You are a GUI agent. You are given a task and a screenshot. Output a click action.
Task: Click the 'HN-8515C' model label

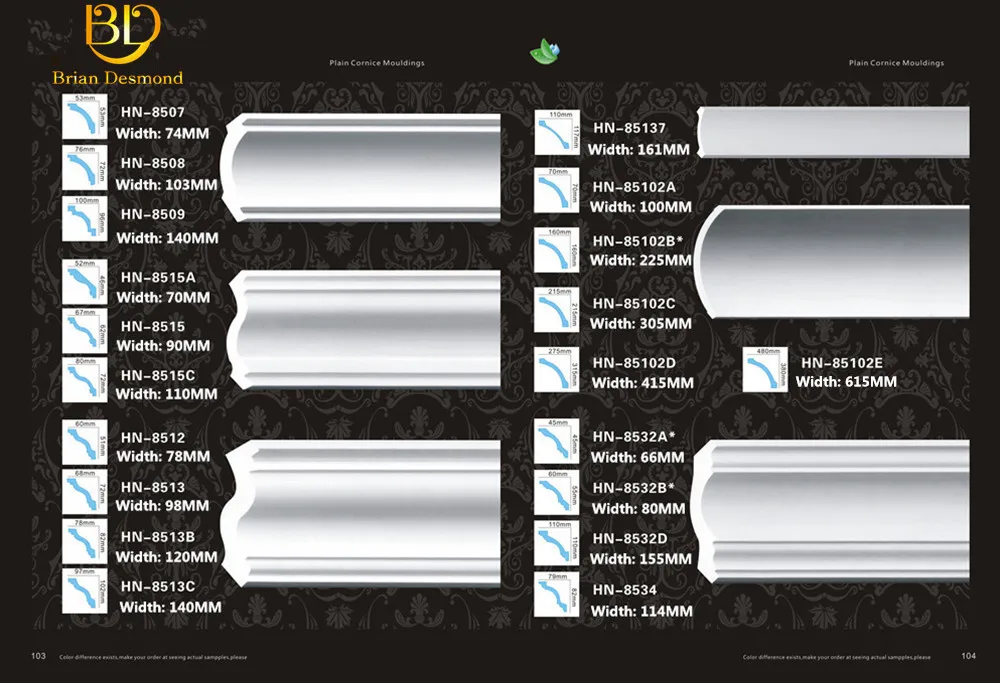(158, 376)
